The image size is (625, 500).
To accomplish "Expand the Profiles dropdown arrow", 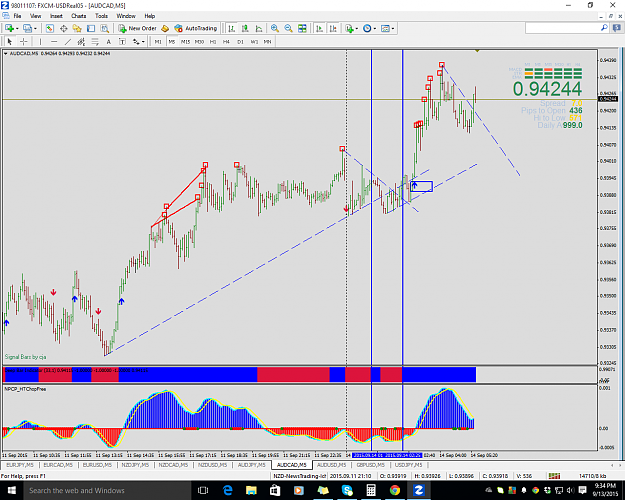I will click(x=35, y=28).
